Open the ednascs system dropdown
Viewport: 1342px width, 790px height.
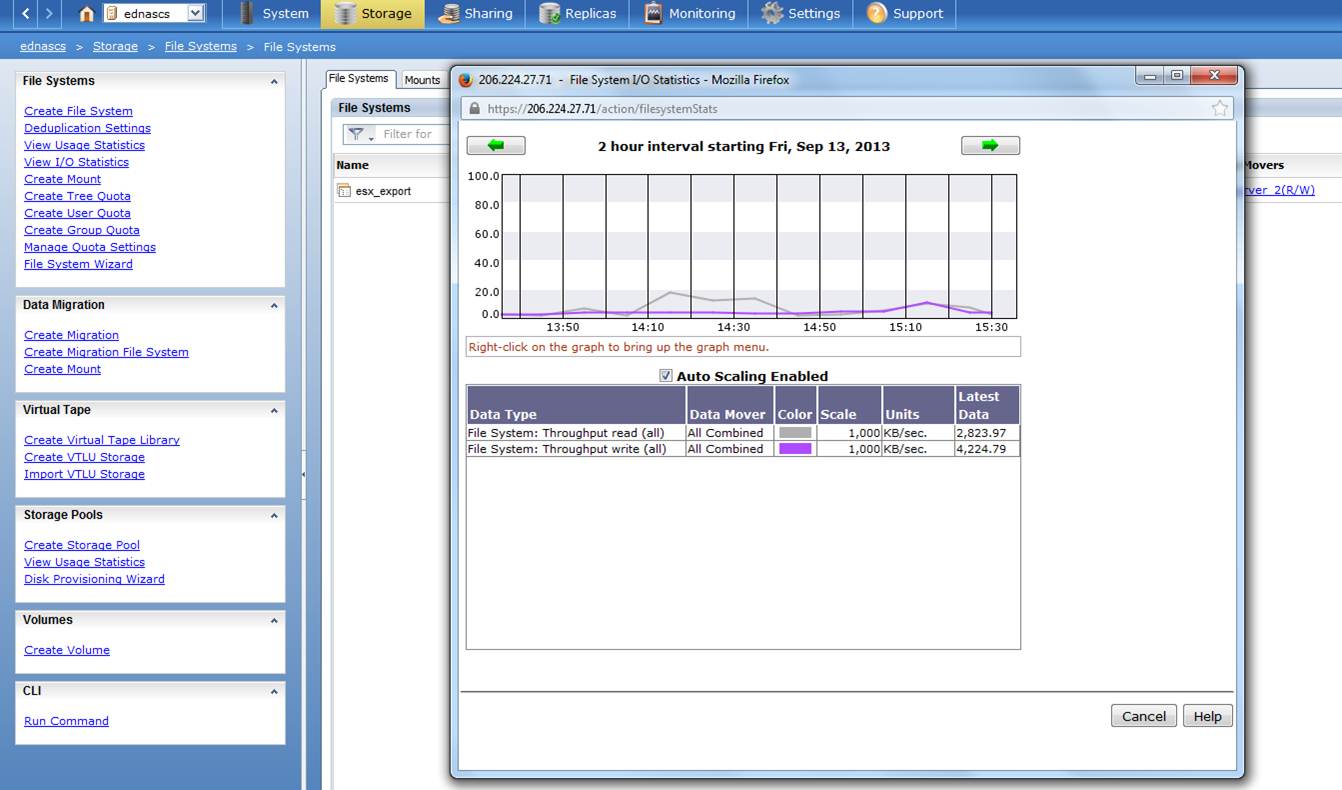pos(195,14)
